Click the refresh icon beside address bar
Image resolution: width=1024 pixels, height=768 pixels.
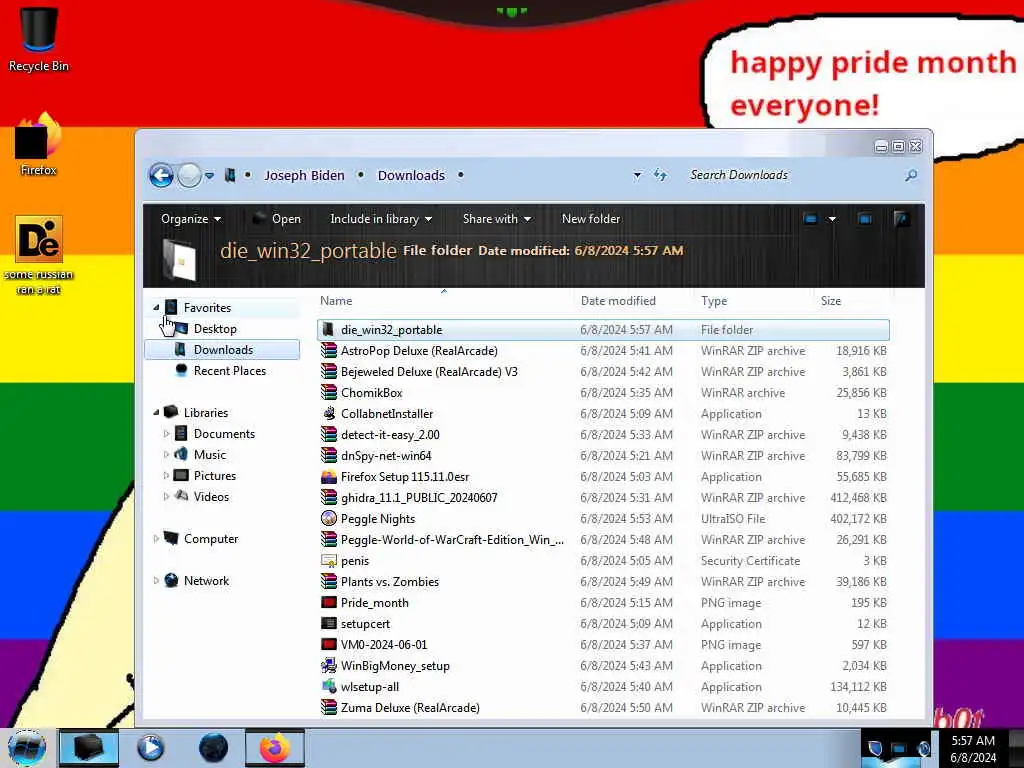click(660, 175)
